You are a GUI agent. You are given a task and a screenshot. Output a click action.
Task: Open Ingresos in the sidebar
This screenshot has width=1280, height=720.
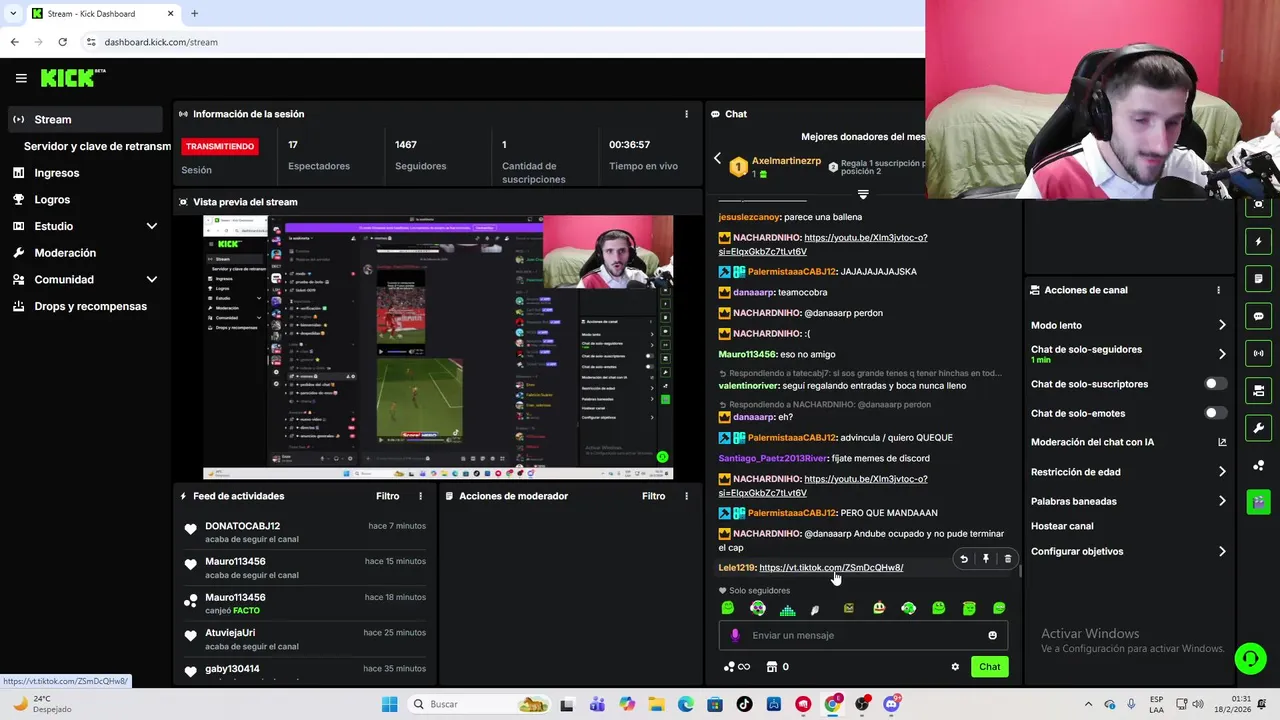57,173
